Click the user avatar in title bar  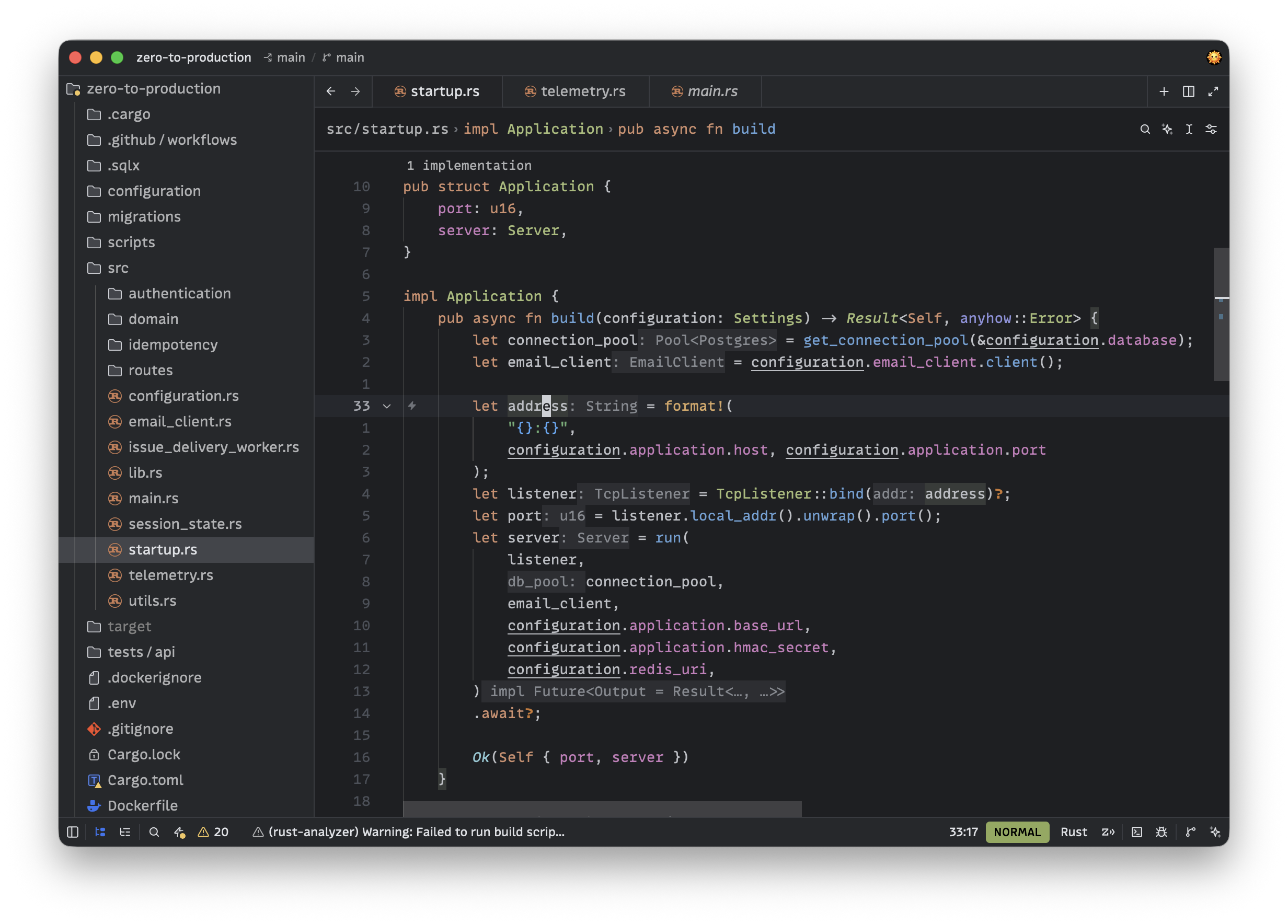click(x=1214, y=57)
